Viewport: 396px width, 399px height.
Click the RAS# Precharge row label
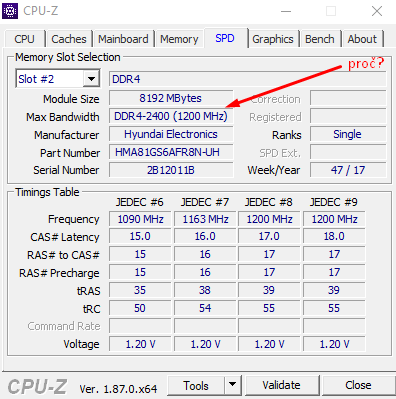click(59, 273)
